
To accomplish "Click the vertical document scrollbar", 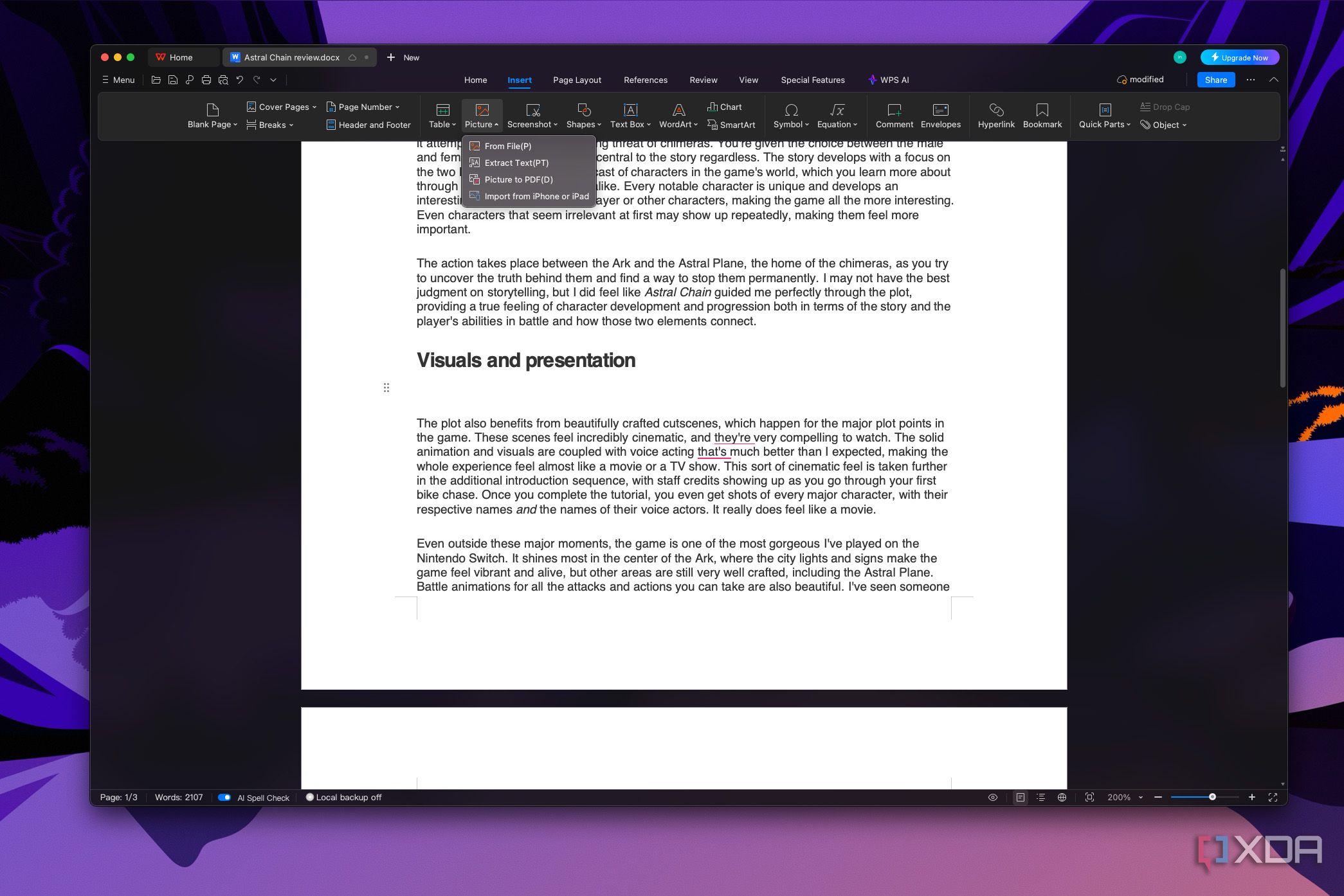I will [x=1282, y=328].
